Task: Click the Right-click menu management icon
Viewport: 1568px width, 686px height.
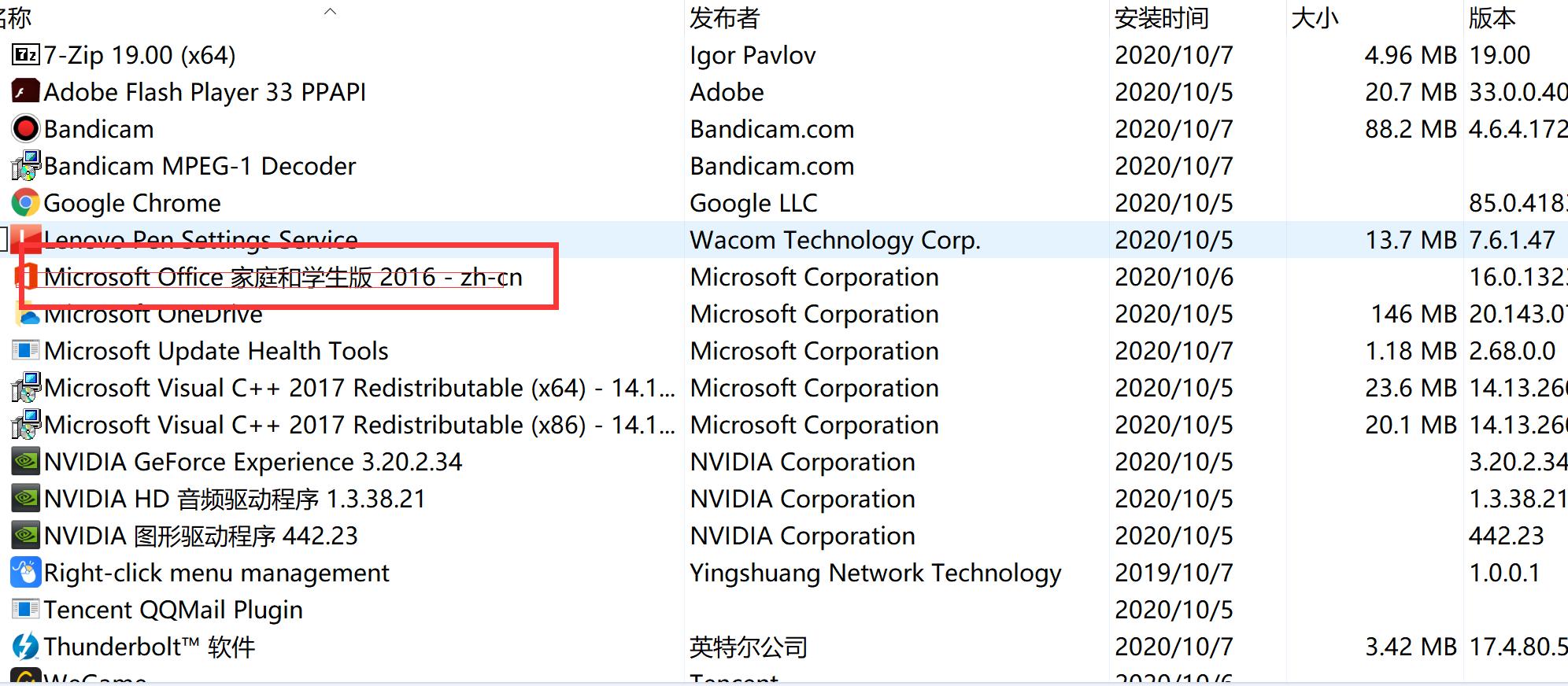Action: pos(24,573)
